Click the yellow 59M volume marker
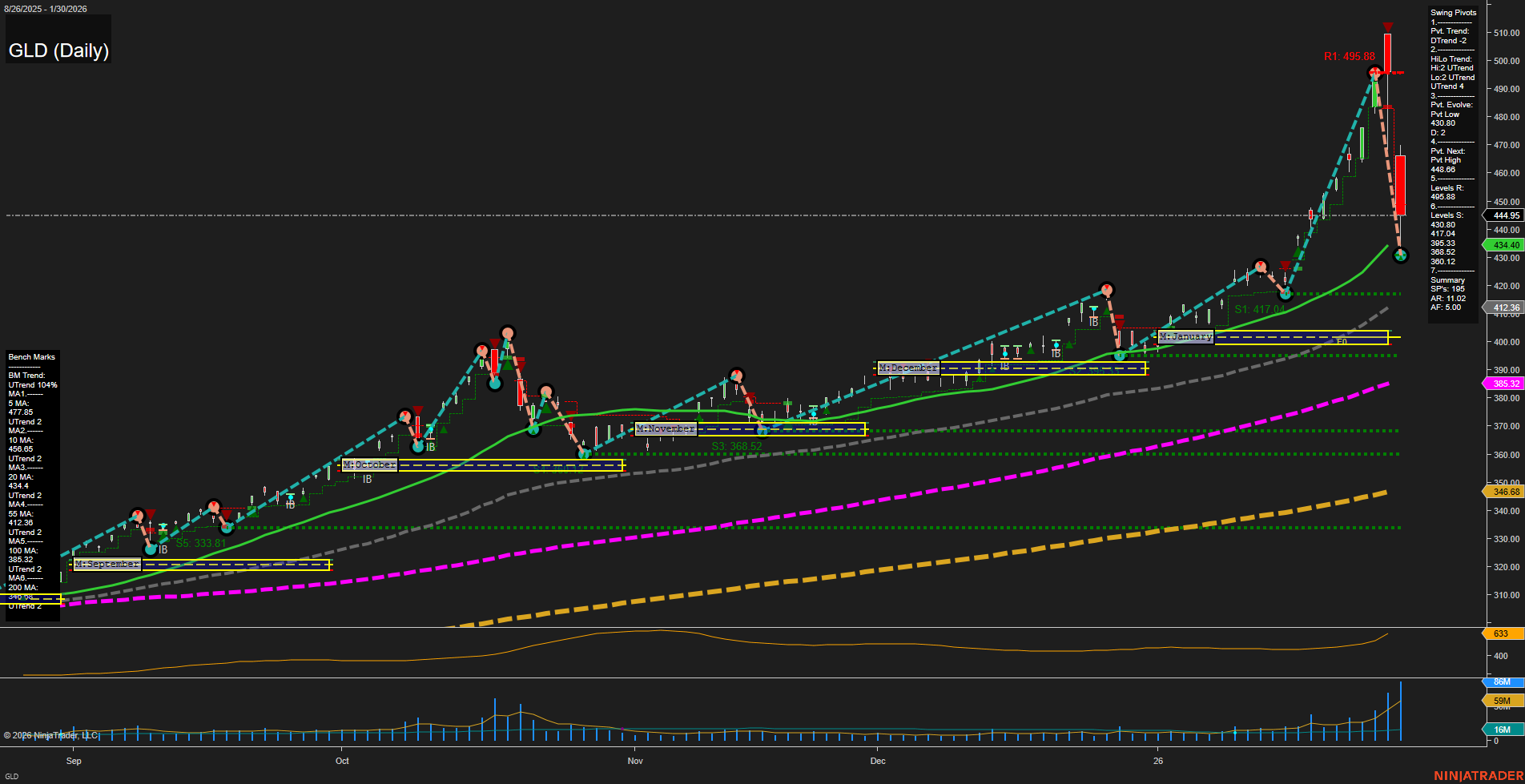Screen dimensions: 1525x784 1502,701
